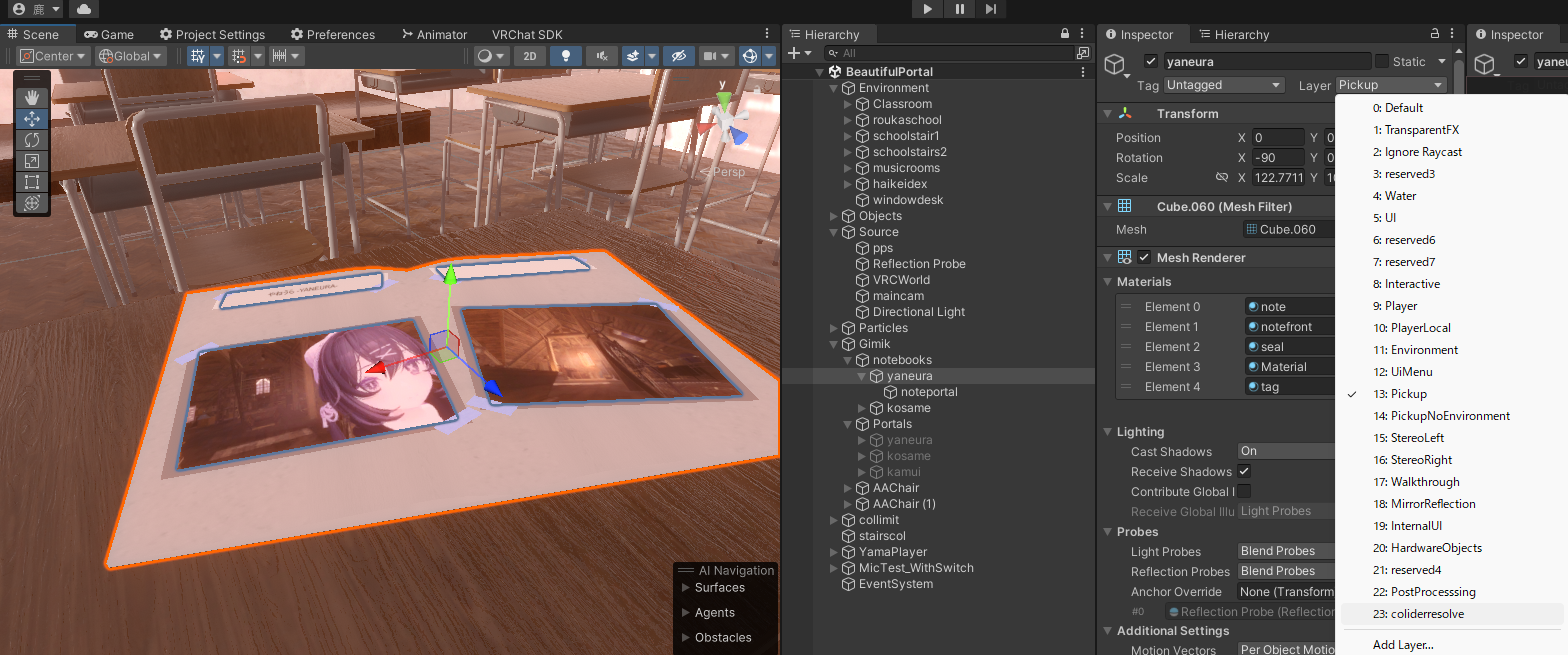The width and height of the screenshot is (1568, 655).
Task: Toggle 2D view mode
Action: (530, 56)
